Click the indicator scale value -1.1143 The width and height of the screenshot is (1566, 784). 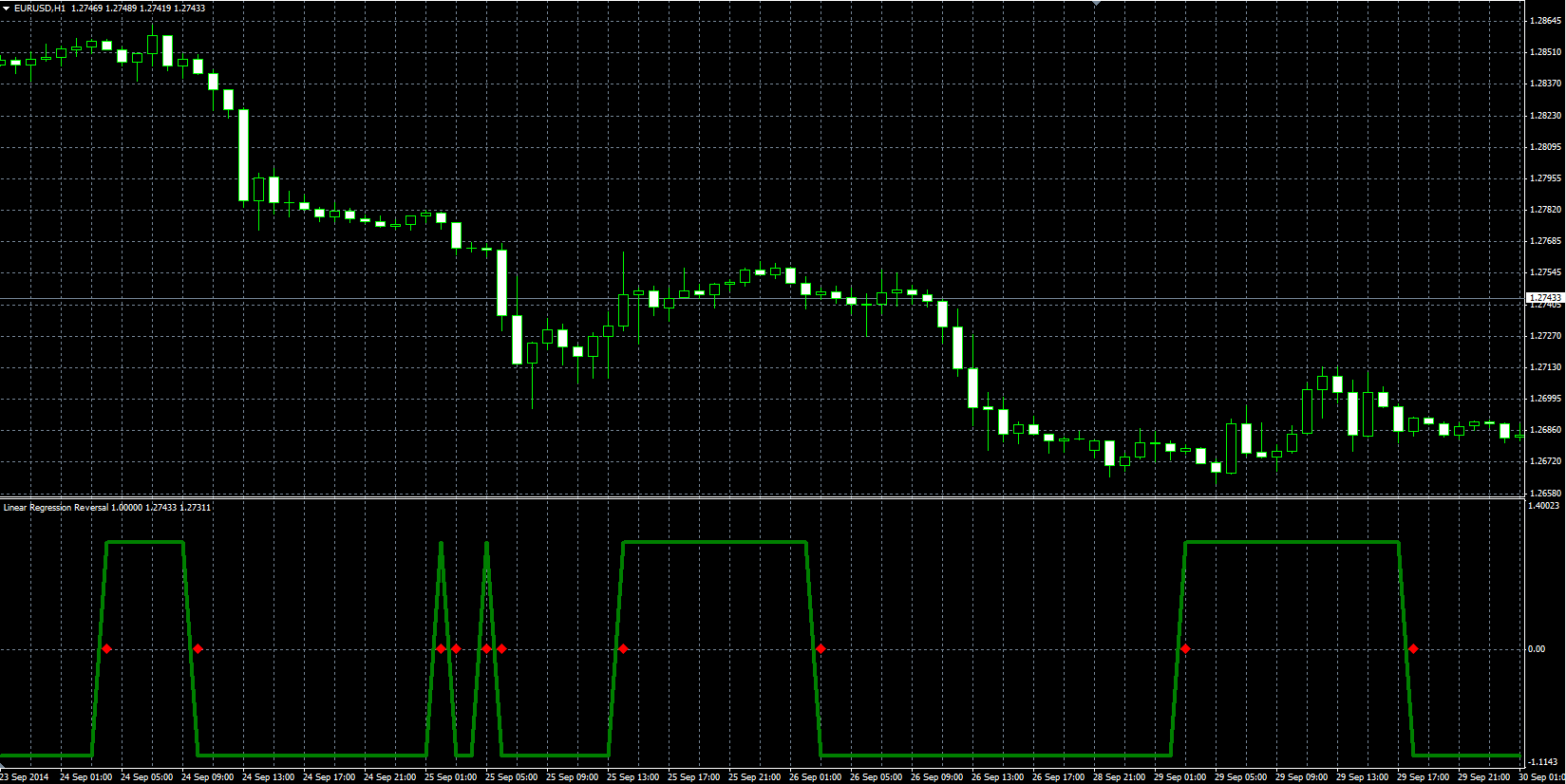pos(1544,762)
